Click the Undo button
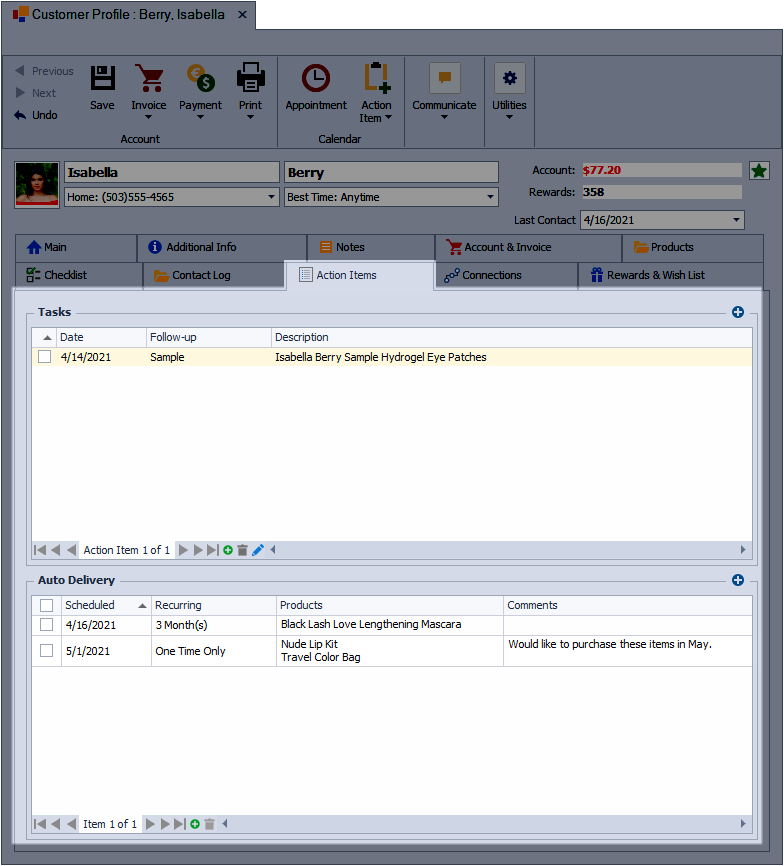The height and width of the screenshot is (866, 784). tap(36, 115)
